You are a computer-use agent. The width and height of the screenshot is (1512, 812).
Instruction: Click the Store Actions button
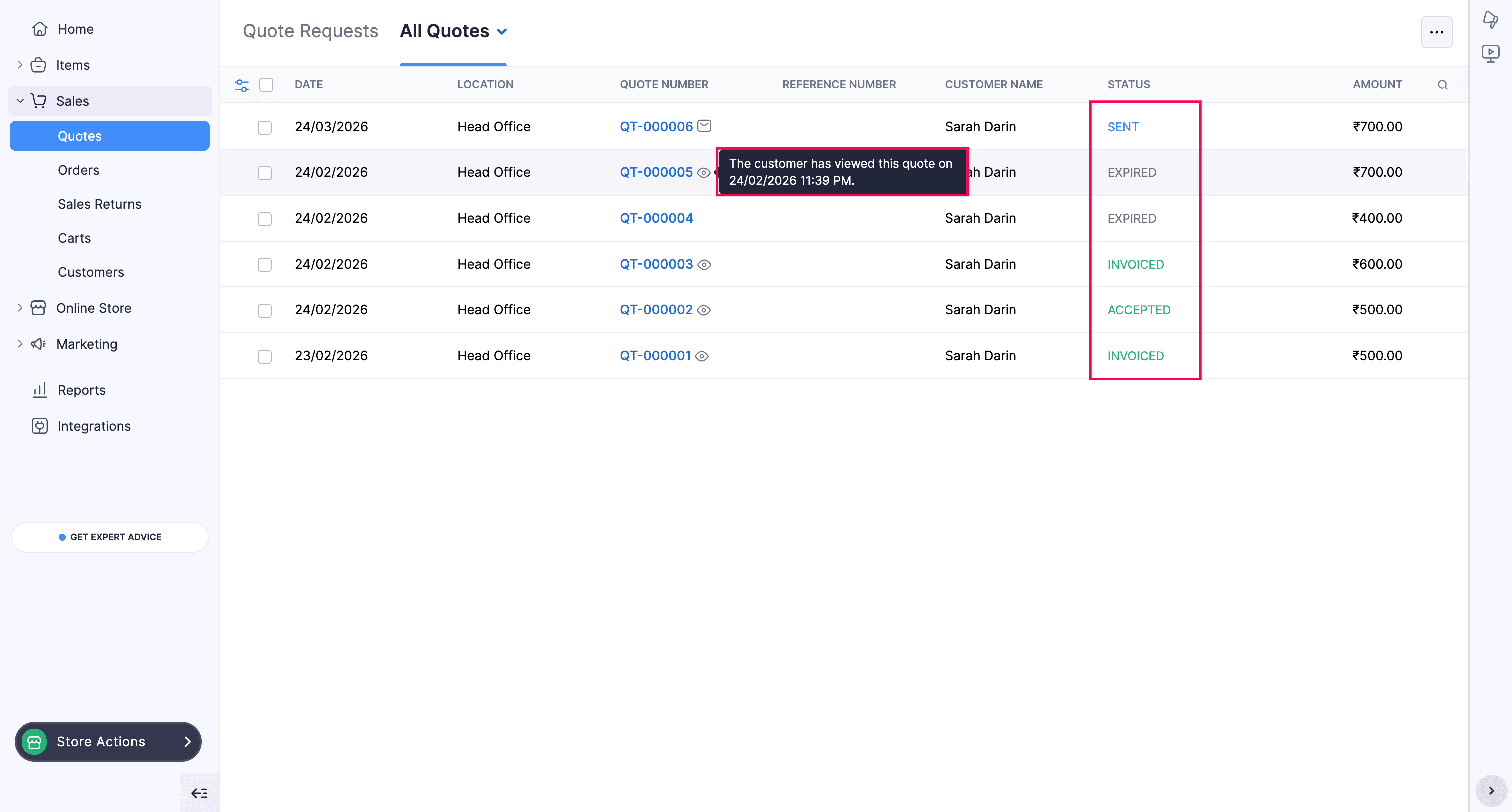coord(108,741)
